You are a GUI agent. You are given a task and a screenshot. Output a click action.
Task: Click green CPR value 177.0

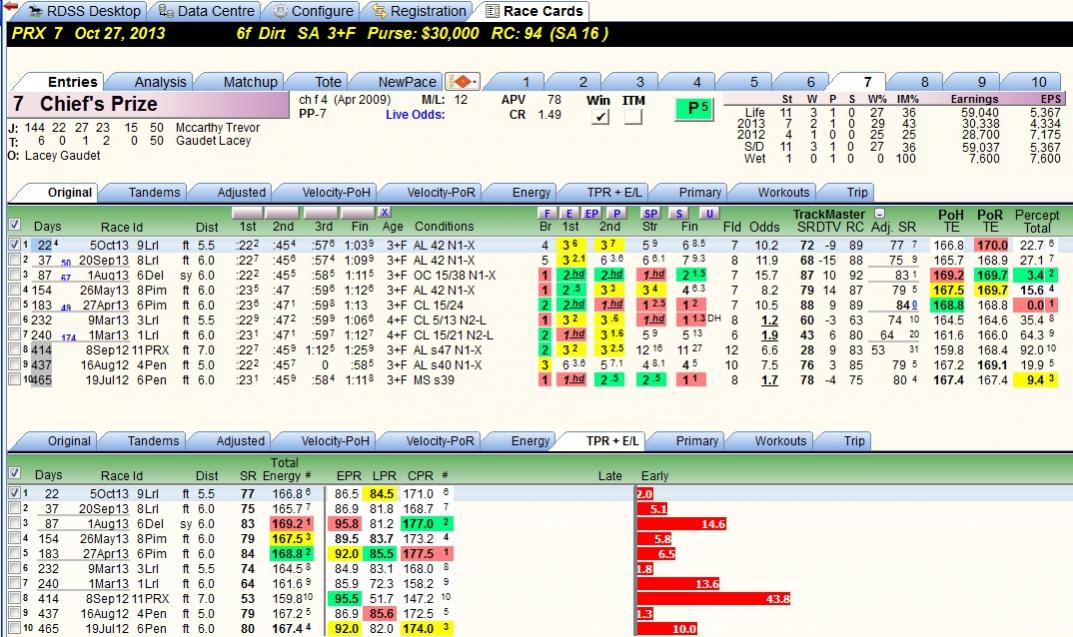point(417,523)
